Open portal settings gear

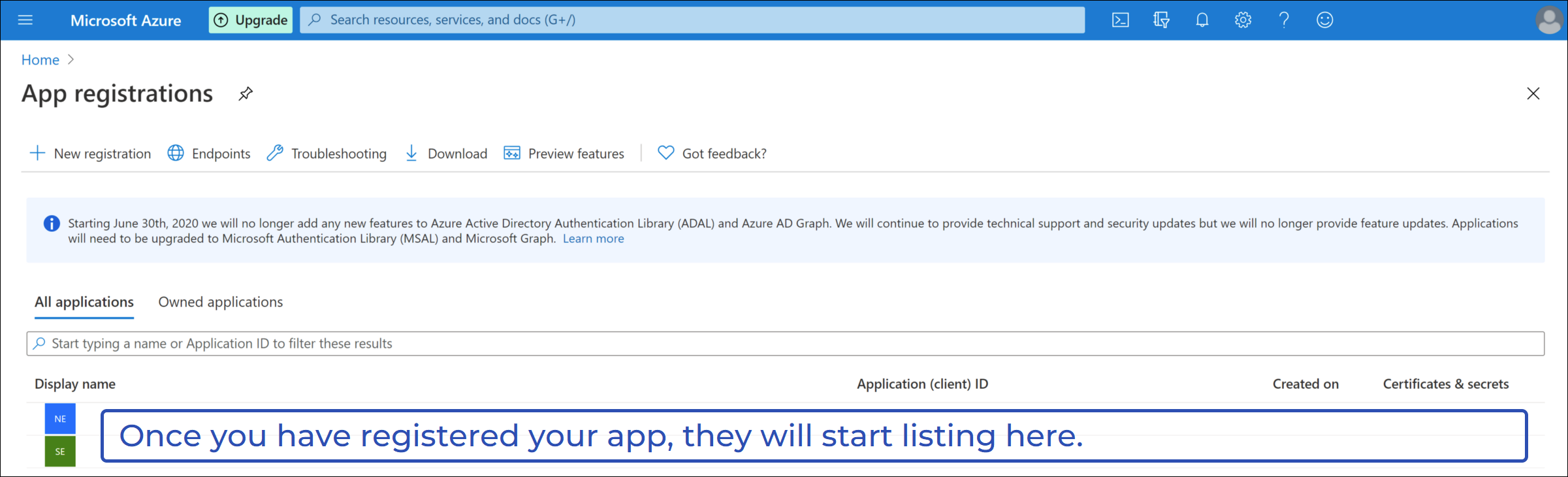1243,20
